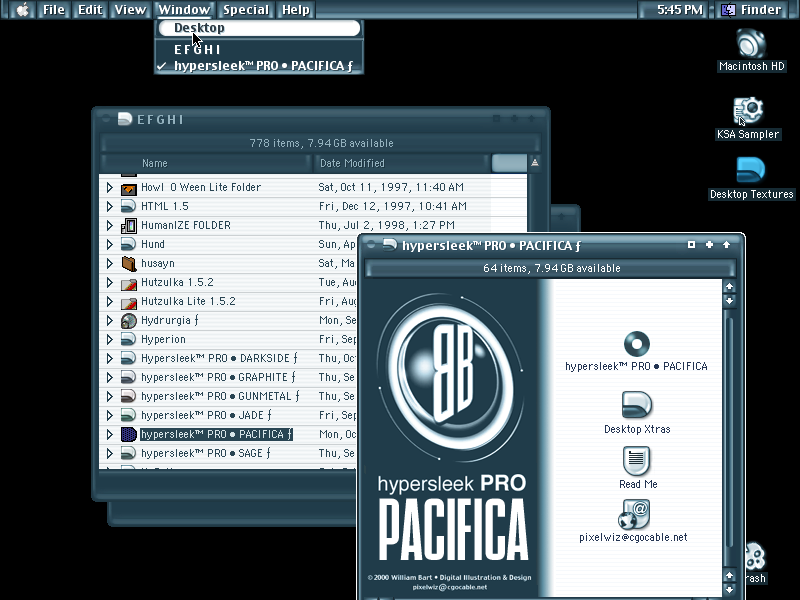
Task: Select the pixelwiz@cgocable.net mail icon
Action: 633,514
